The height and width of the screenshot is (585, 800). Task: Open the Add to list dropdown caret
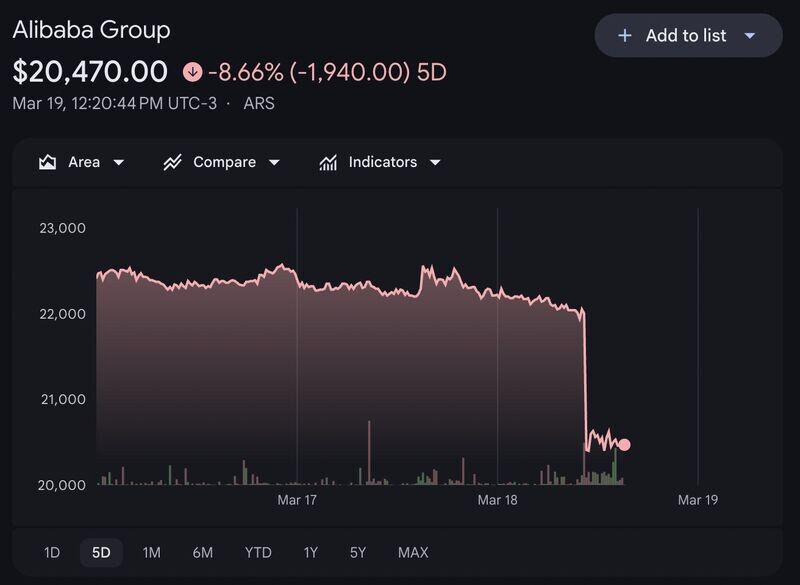coord(749,36)
